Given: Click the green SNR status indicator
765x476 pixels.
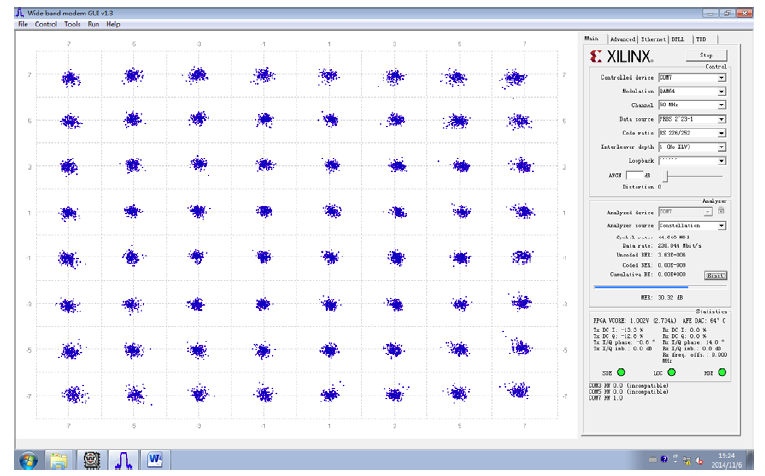Looking at the screenshot, I should click(621, 372).
